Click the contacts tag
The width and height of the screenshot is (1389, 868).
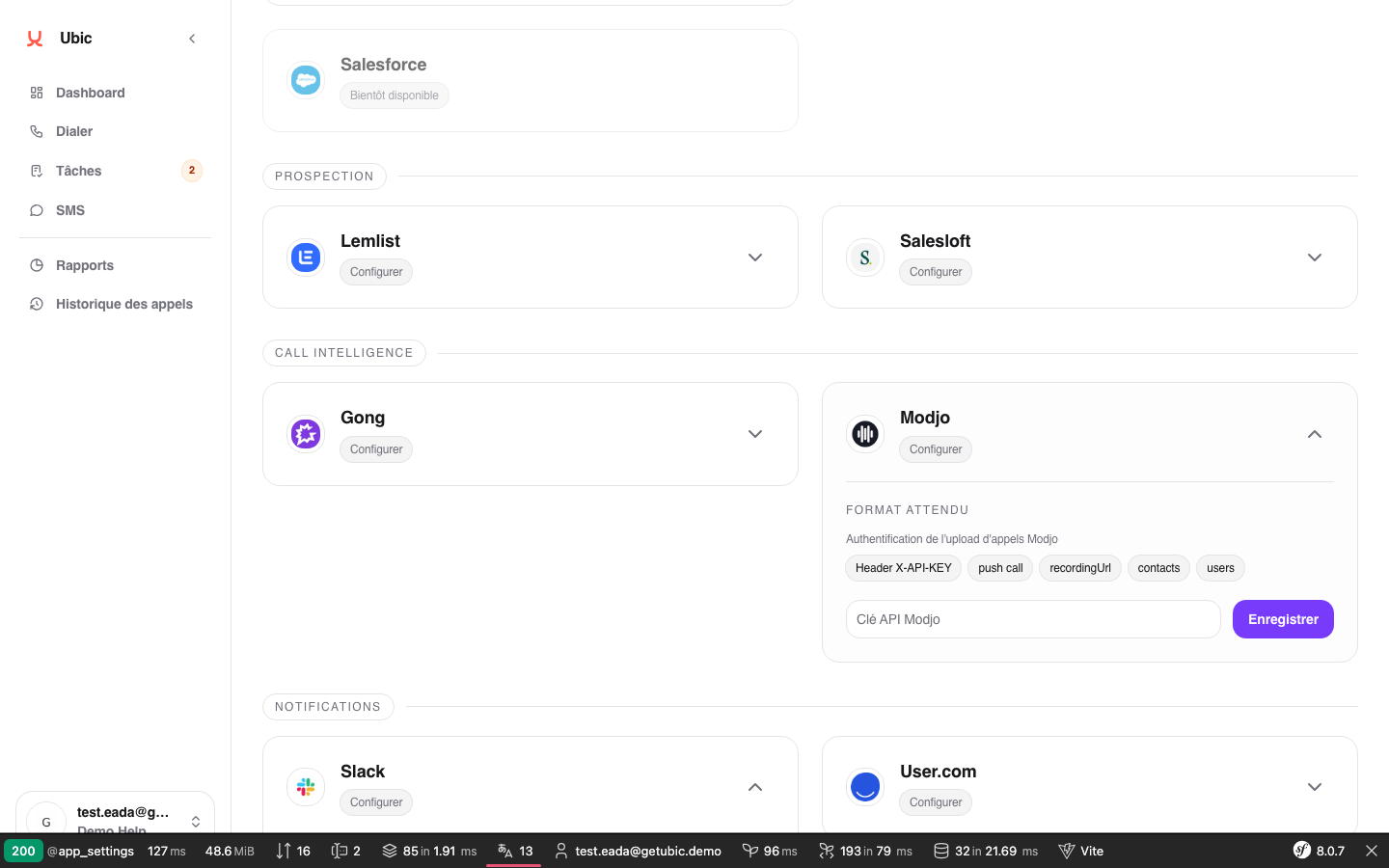coord(1158,568)
